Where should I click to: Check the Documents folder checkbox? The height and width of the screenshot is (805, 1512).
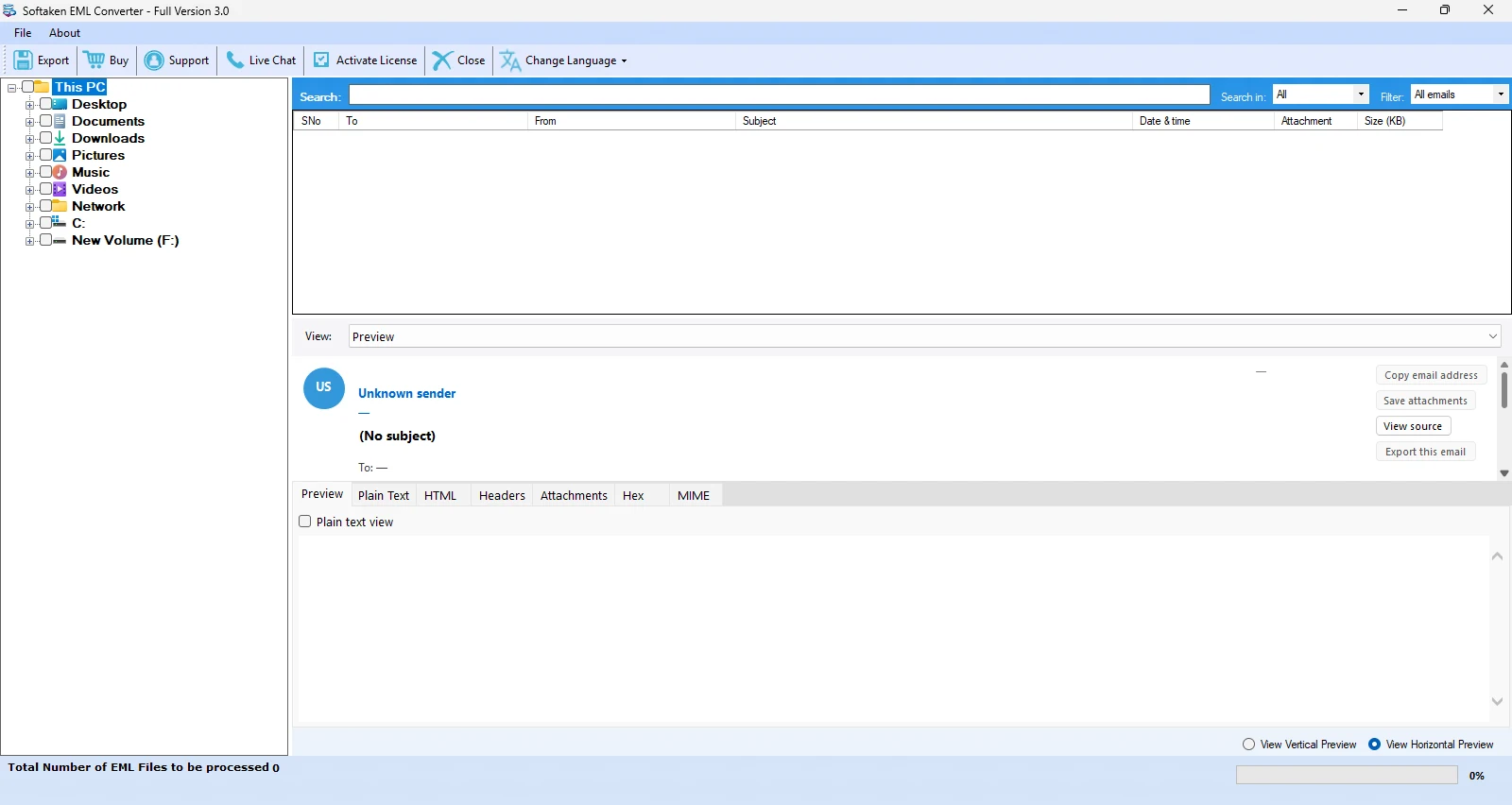pyautogui.click(x=45, y=121)
